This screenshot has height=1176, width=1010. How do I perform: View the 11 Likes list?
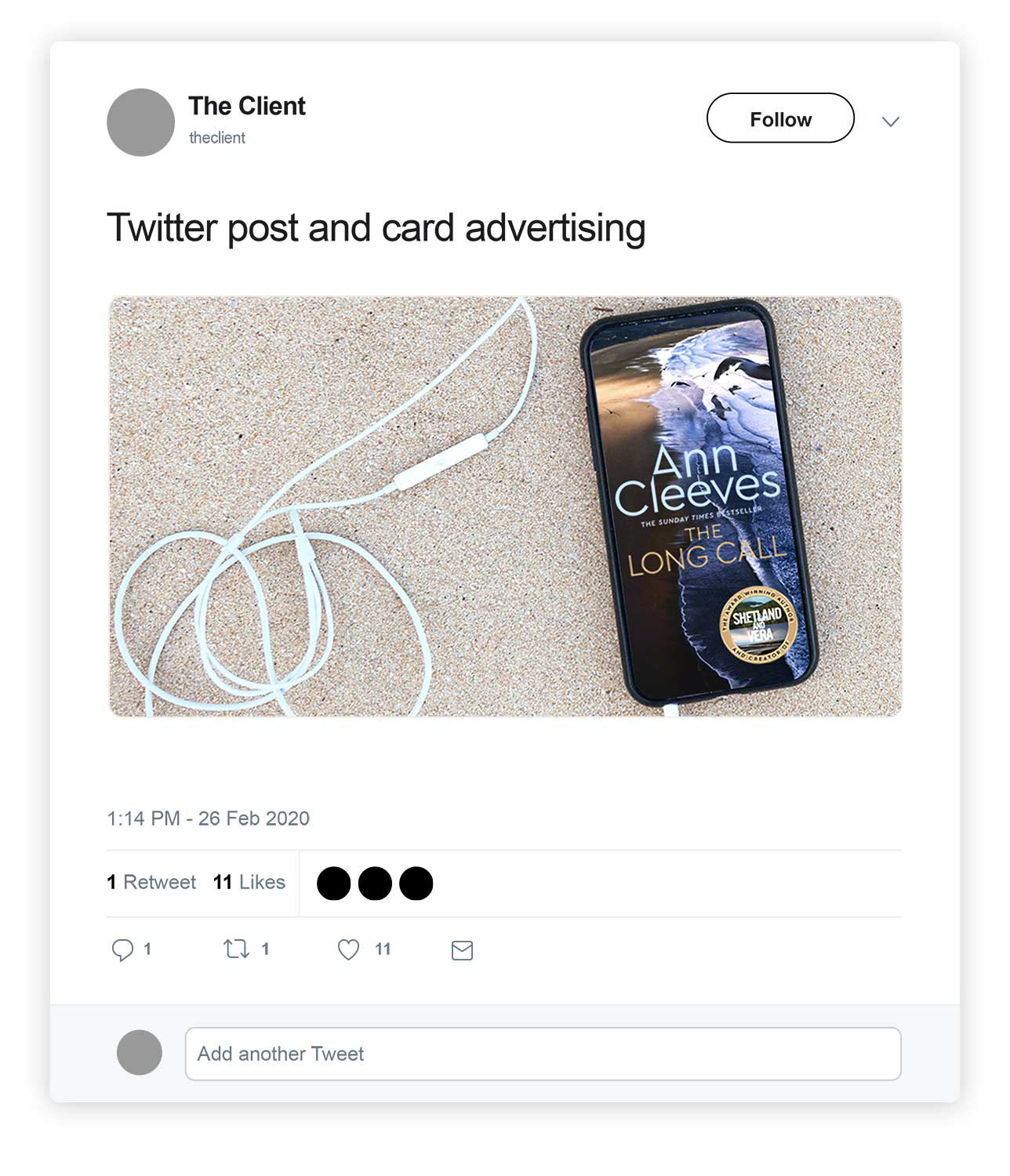point(249,883)
